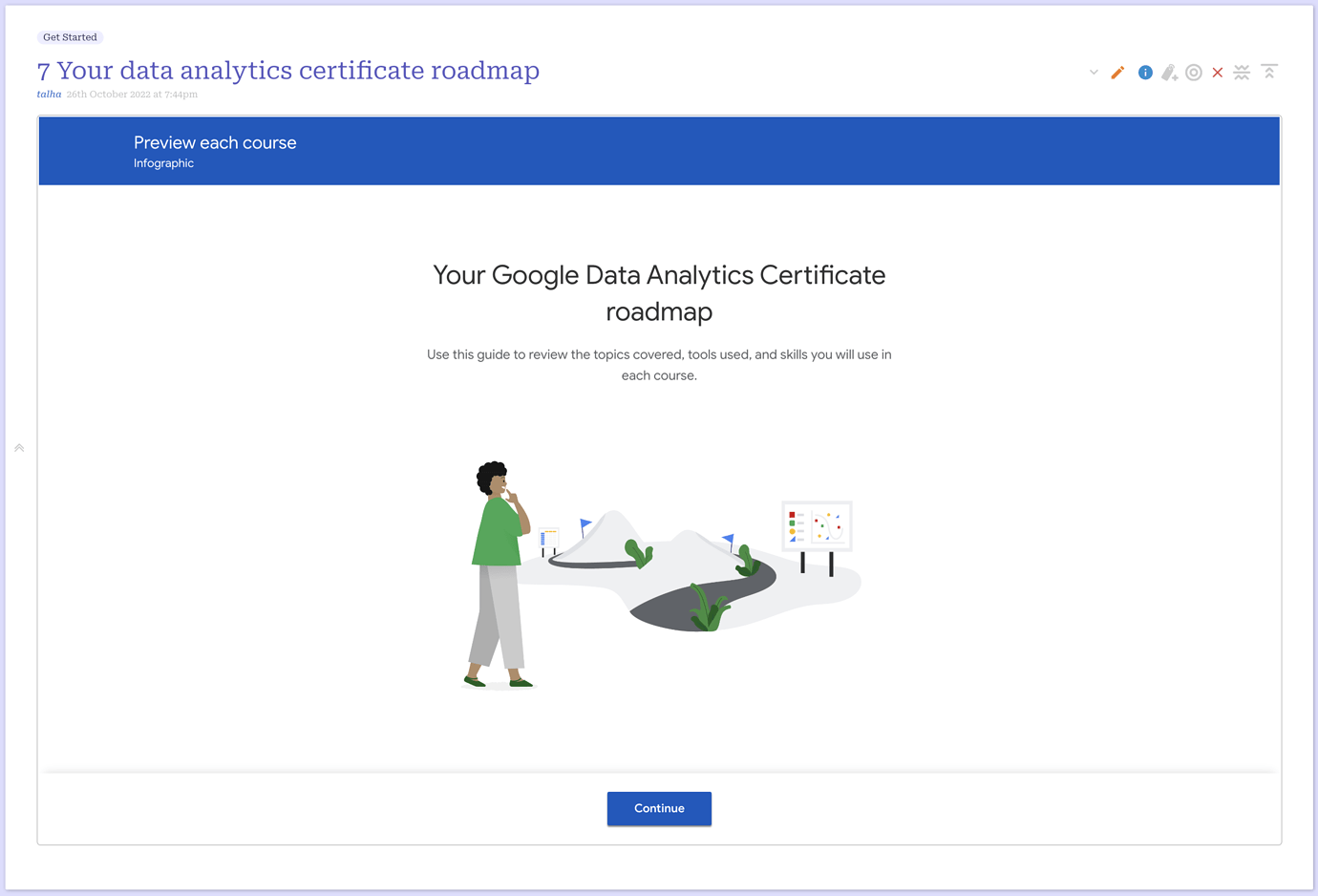Click the scroll-to-top double chevron toolbar icon

pos(1269,72)
